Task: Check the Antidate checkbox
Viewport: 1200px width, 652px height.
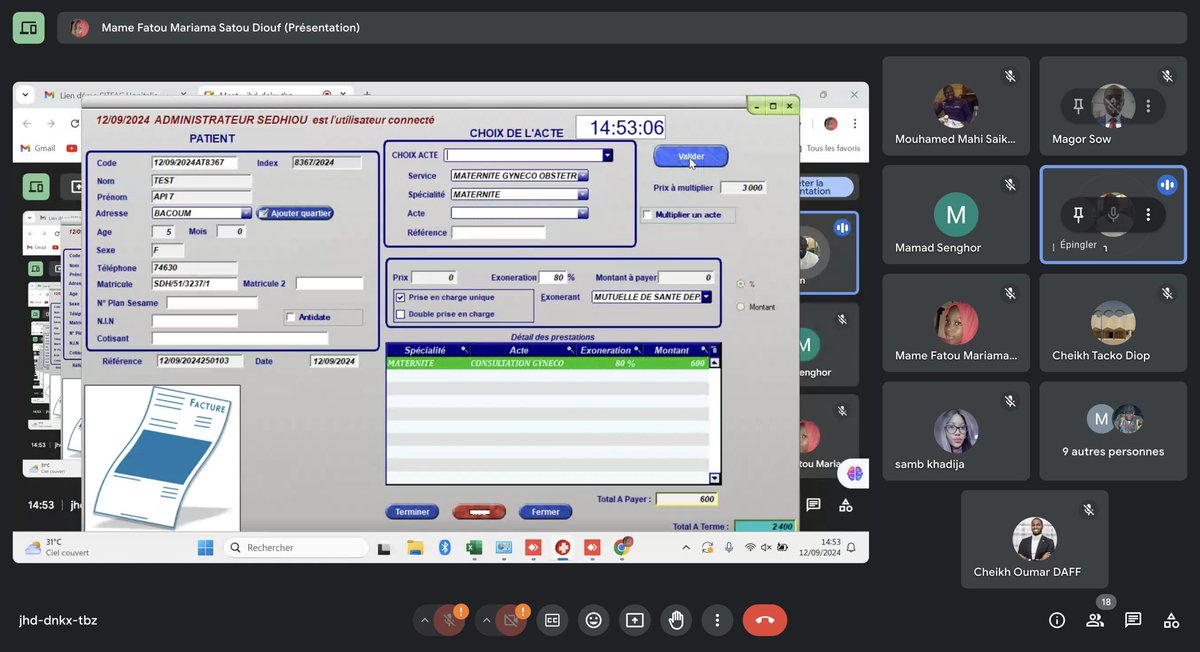Action: coord(291,318)
